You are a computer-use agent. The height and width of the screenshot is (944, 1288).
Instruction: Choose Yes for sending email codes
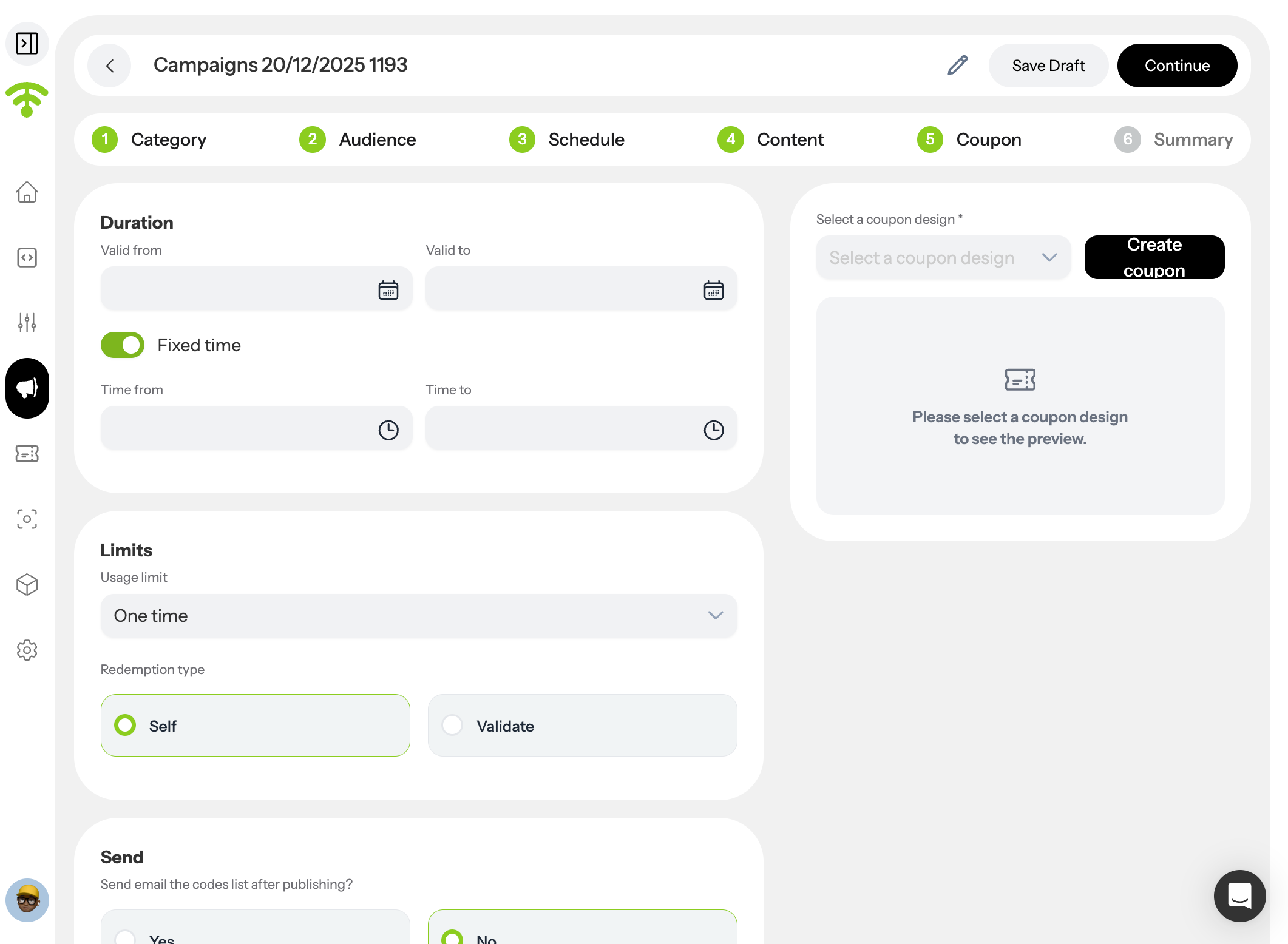[x=256, y=927]
